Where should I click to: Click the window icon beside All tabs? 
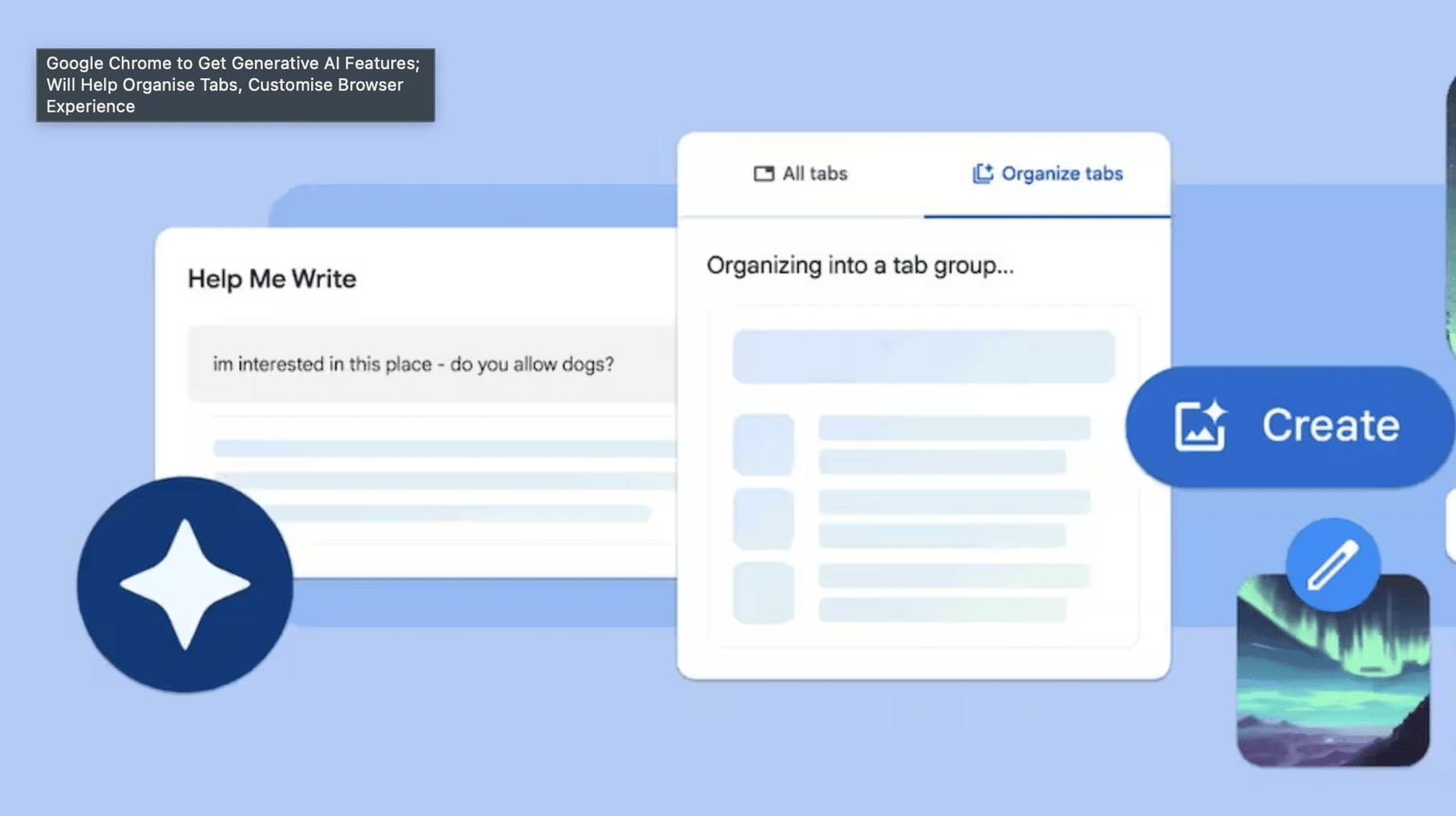tap(763, 174)
